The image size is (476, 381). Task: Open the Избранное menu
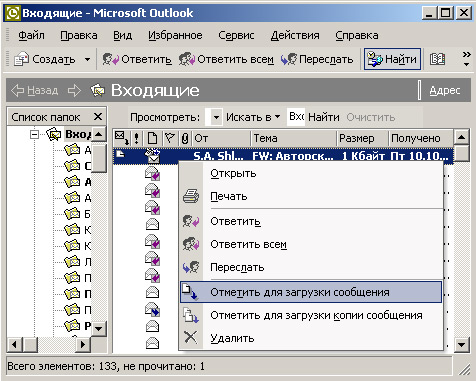[x=175, y=35]
